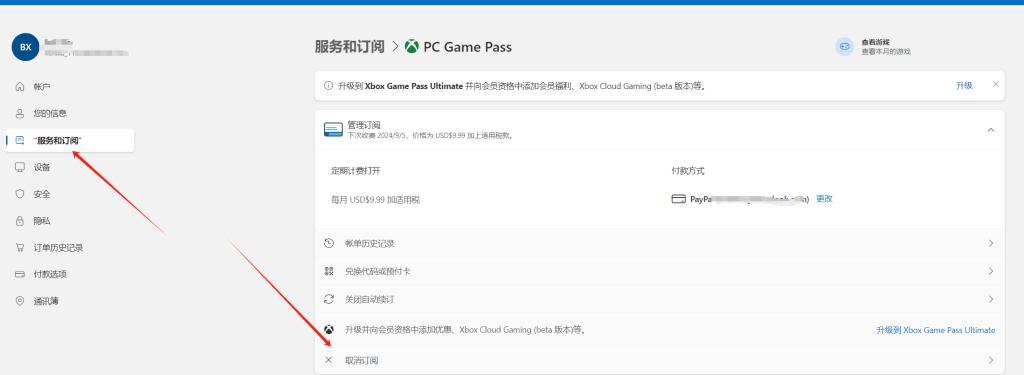Screen dimensions: 1024x375
Task: Click the Xbox logo beside PC Game Pass
Action: (411, 47)
